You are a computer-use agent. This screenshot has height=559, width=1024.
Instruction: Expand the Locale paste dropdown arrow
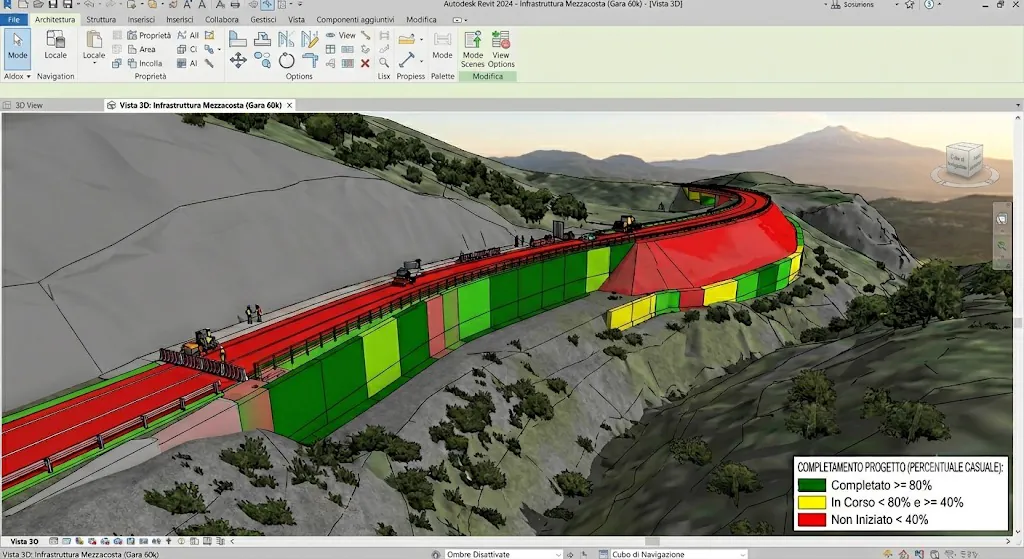(x=94, y=63)
